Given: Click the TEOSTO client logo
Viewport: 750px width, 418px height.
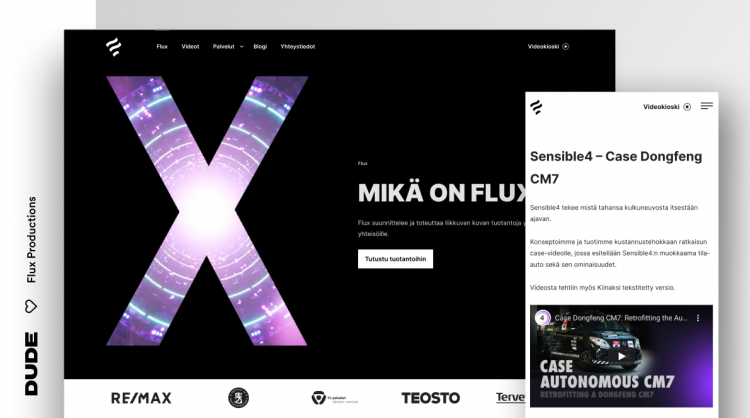Looking at the screenshot, I should point(430,398).
